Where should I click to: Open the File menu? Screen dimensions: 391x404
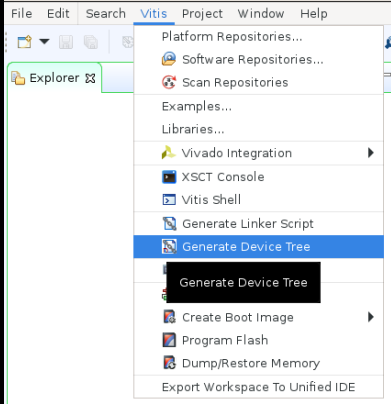point(22,14)
